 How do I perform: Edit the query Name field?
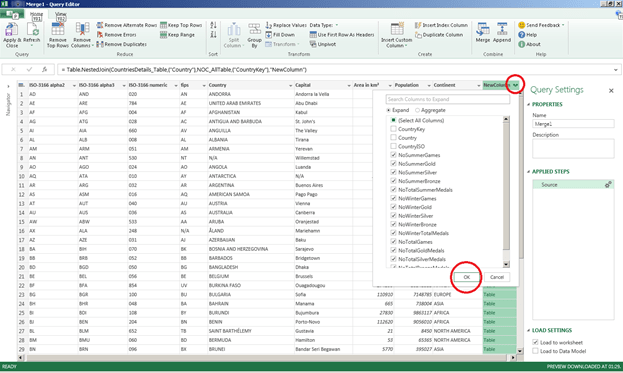pyautogui.click(x=573, y=124)
